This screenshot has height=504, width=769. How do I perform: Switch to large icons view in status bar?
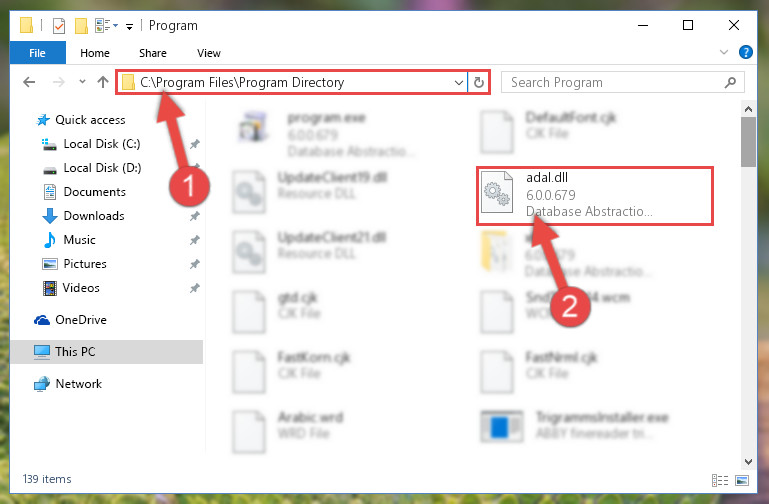click(x=742, y=480)
